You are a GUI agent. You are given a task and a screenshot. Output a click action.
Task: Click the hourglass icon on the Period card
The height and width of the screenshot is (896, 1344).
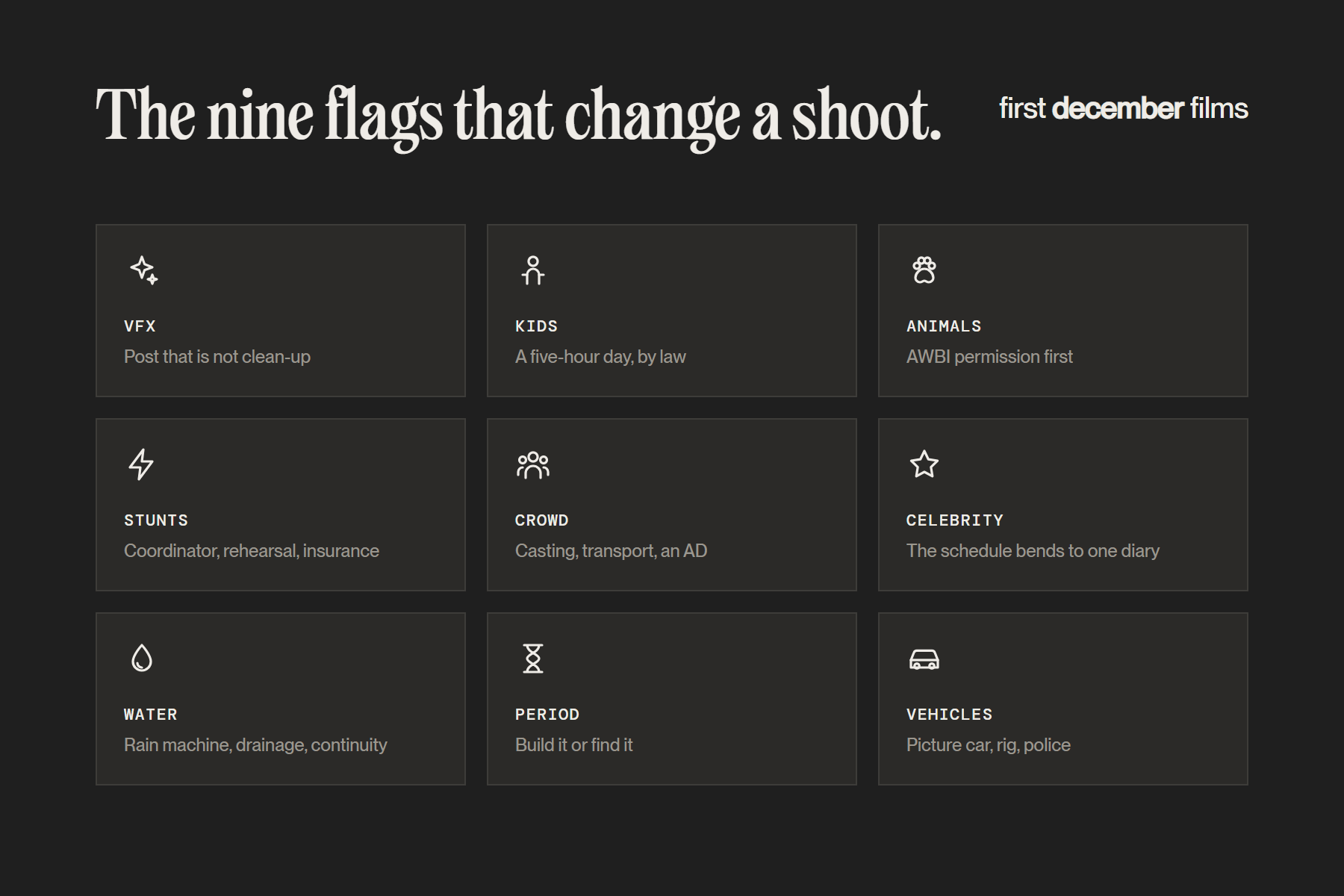click(533, 659)
